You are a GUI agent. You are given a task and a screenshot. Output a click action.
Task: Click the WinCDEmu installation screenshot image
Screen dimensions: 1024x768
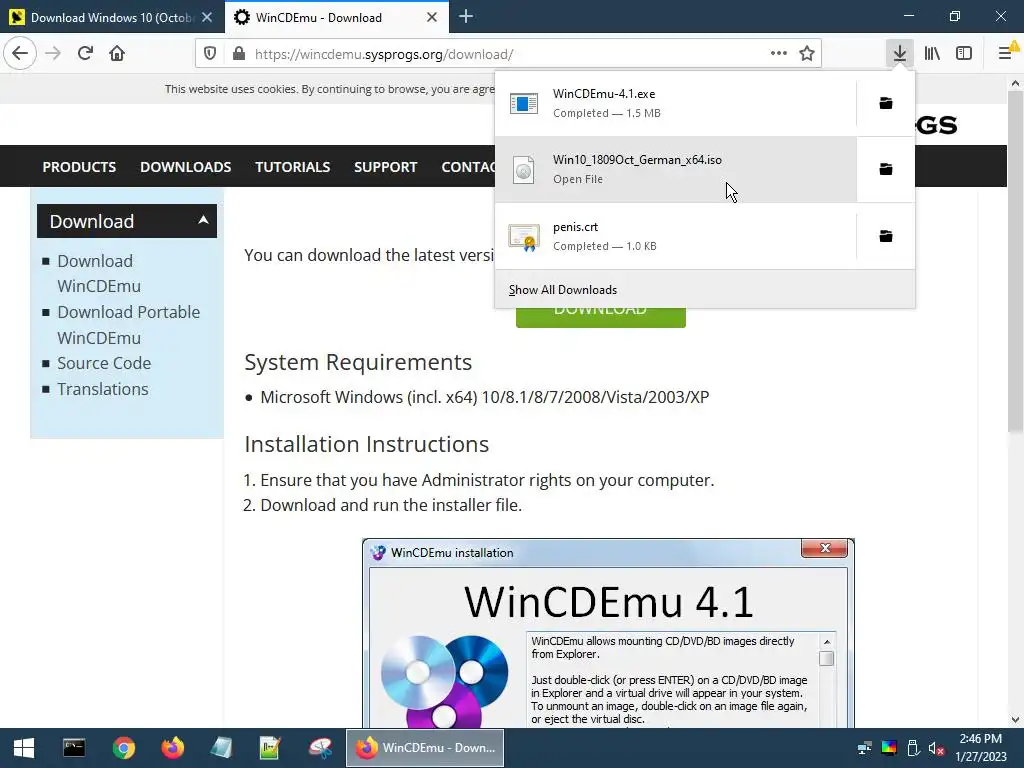point(608,633)
